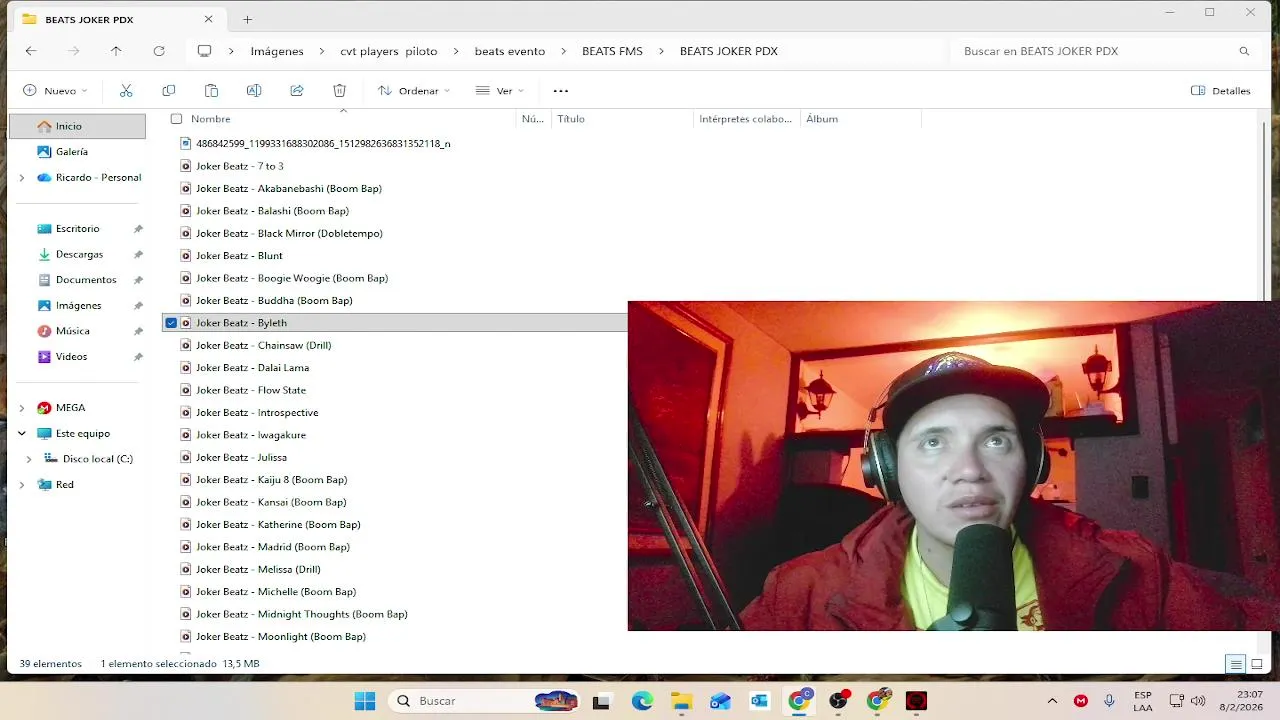Open Microsoft Edge from the taskbar

(642, 701)
